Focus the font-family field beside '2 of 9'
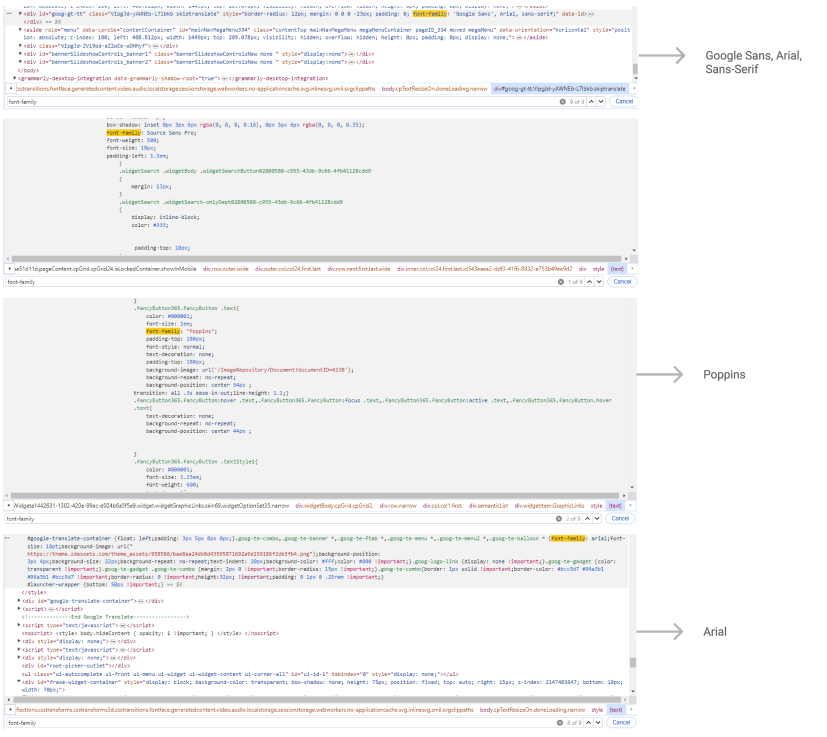The width and height of the screenshot is (827, 737). pyautogui.click(x=280, y=519)
